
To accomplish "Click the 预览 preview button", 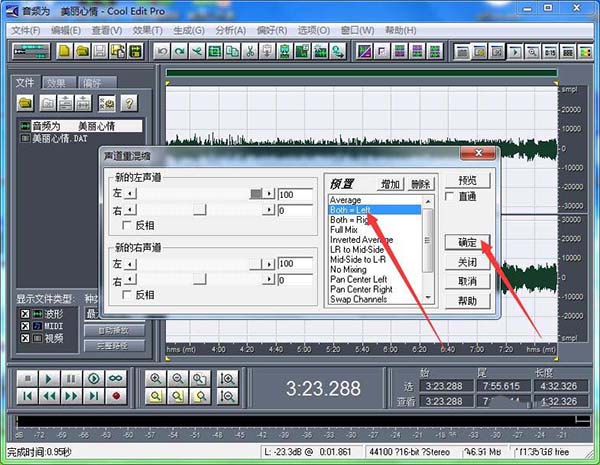I will click(x=467, y=180).
